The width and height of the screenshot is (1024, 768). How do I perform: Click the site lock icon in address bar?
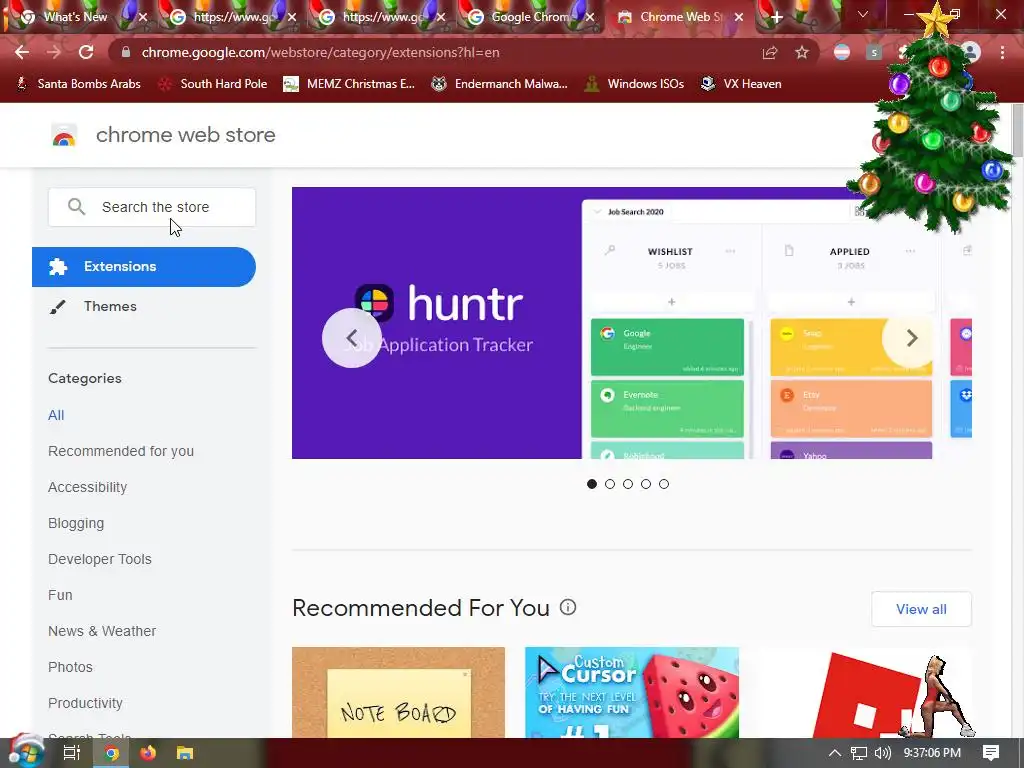click(x=125, y=52)
